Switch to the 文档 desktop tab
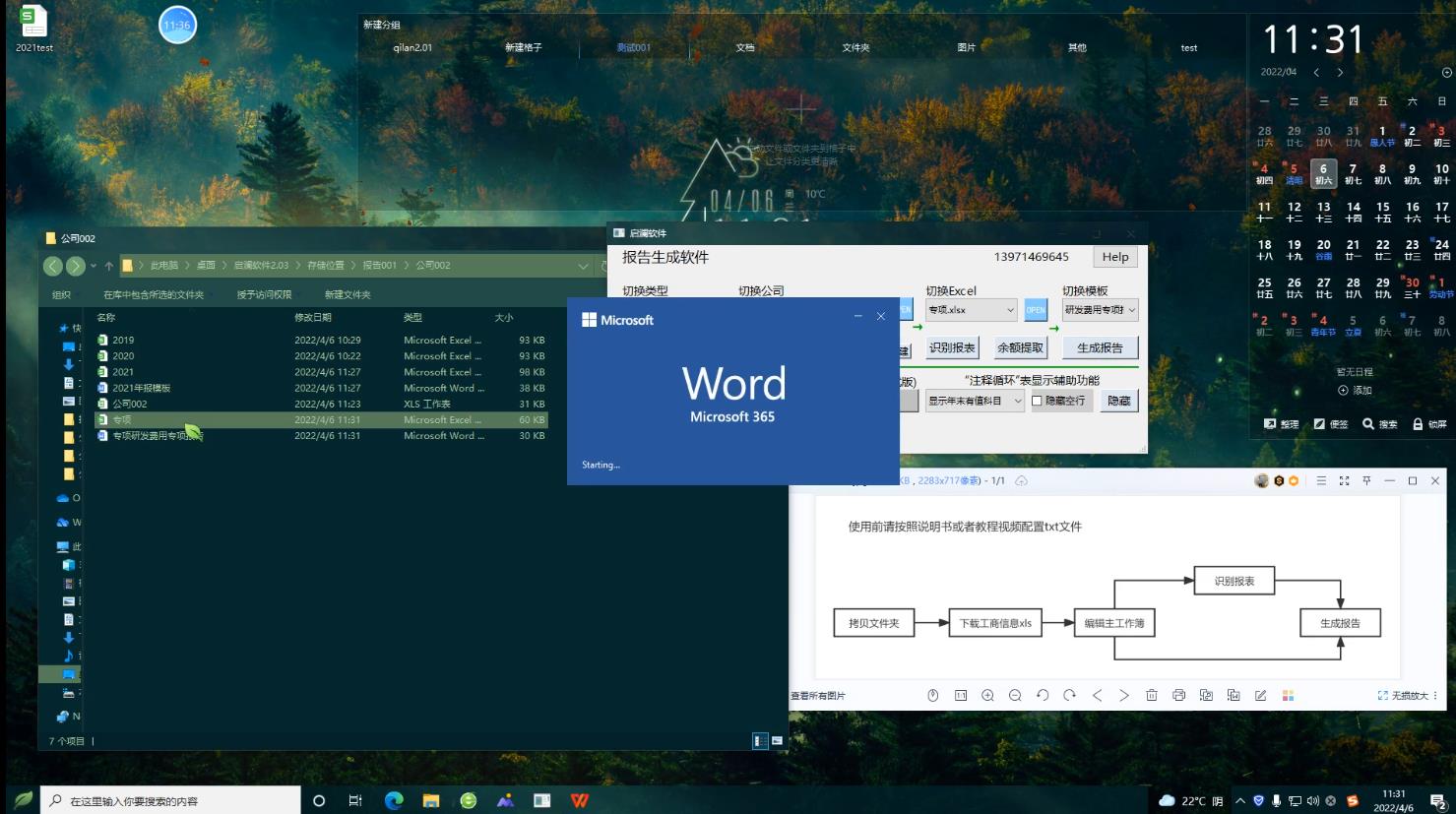1456x814 pixels. (745, 47)
